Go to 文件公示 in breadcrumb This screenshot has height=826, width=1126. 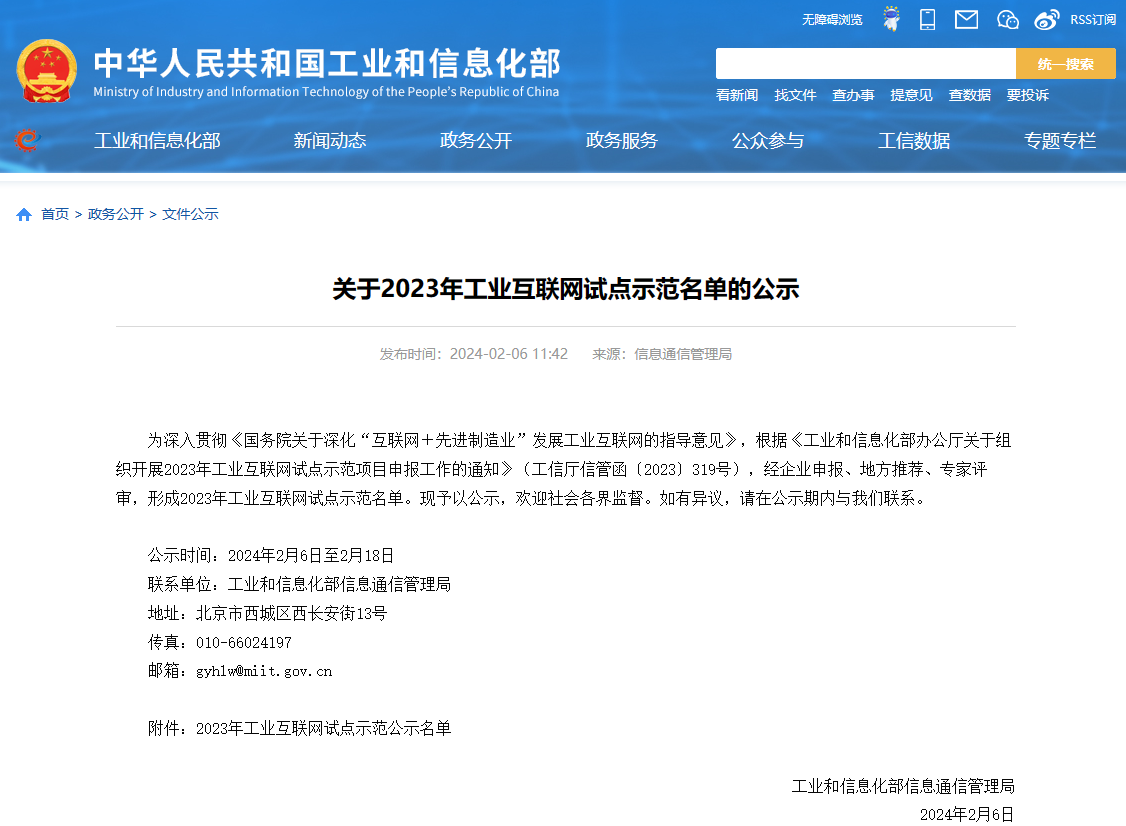(190, 214)
